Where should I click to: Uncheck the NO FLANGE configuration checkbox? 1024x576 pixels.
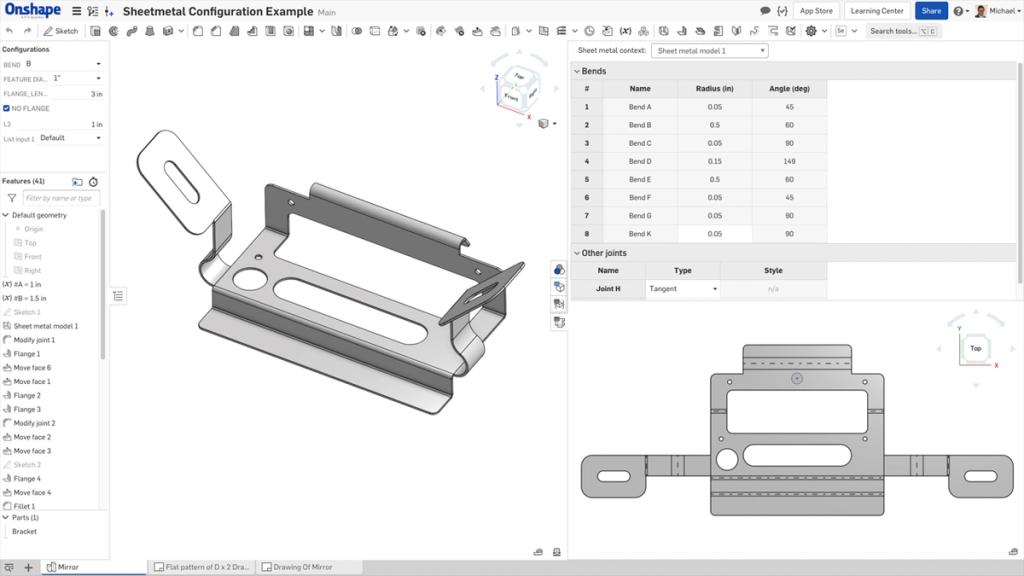[x=9, y=108]
